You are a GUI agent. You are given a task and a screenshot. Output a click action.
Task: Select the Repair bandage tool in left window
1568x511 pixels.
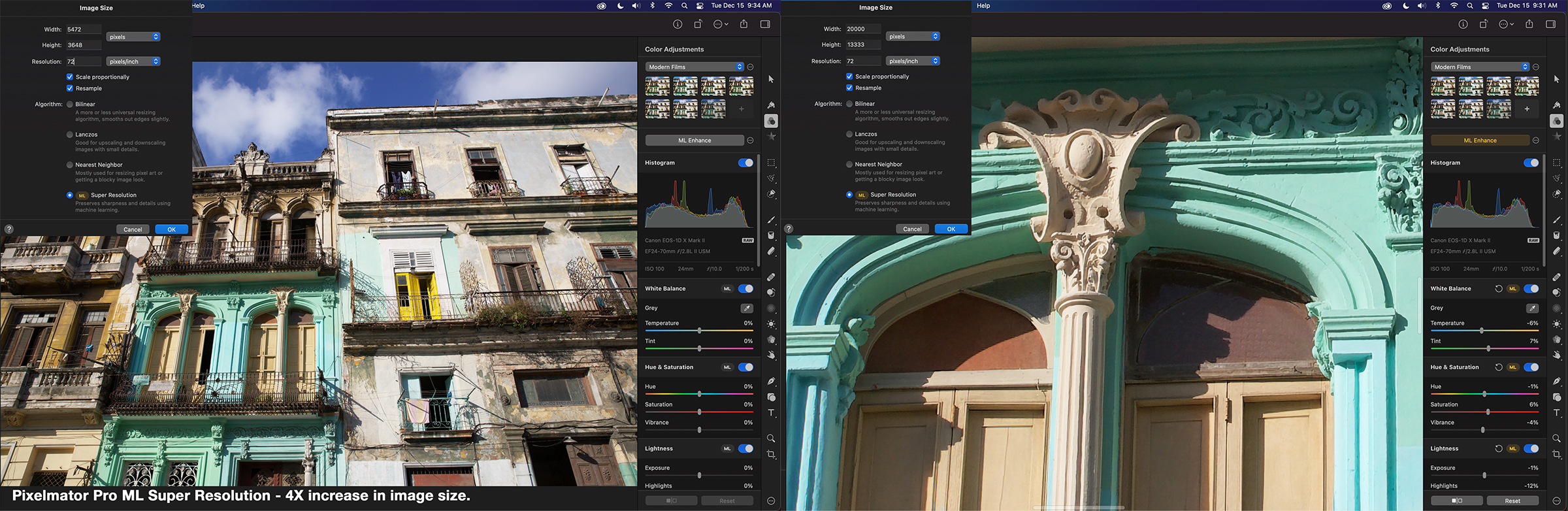point(771,277)
